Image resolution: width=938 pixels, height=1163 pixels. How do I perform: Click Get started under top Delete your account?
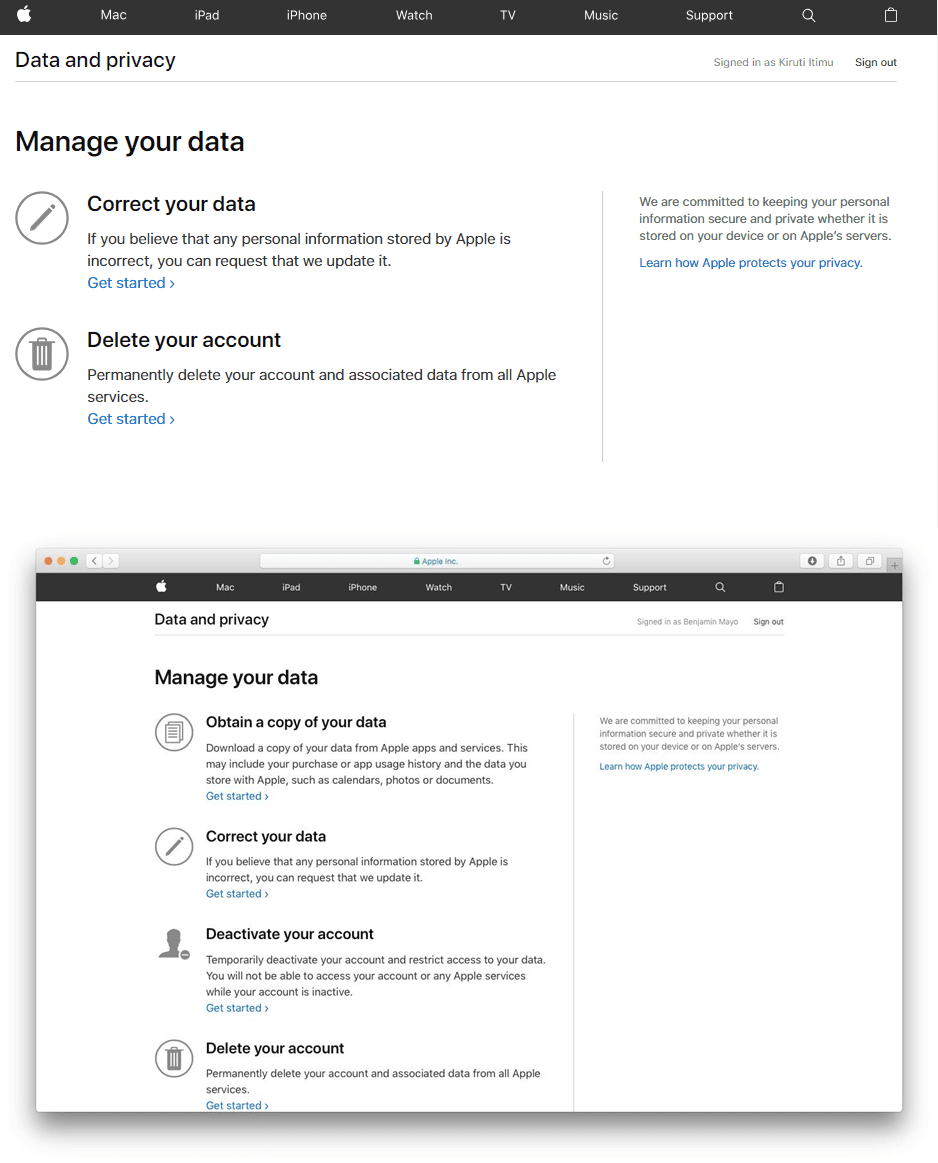131,418
